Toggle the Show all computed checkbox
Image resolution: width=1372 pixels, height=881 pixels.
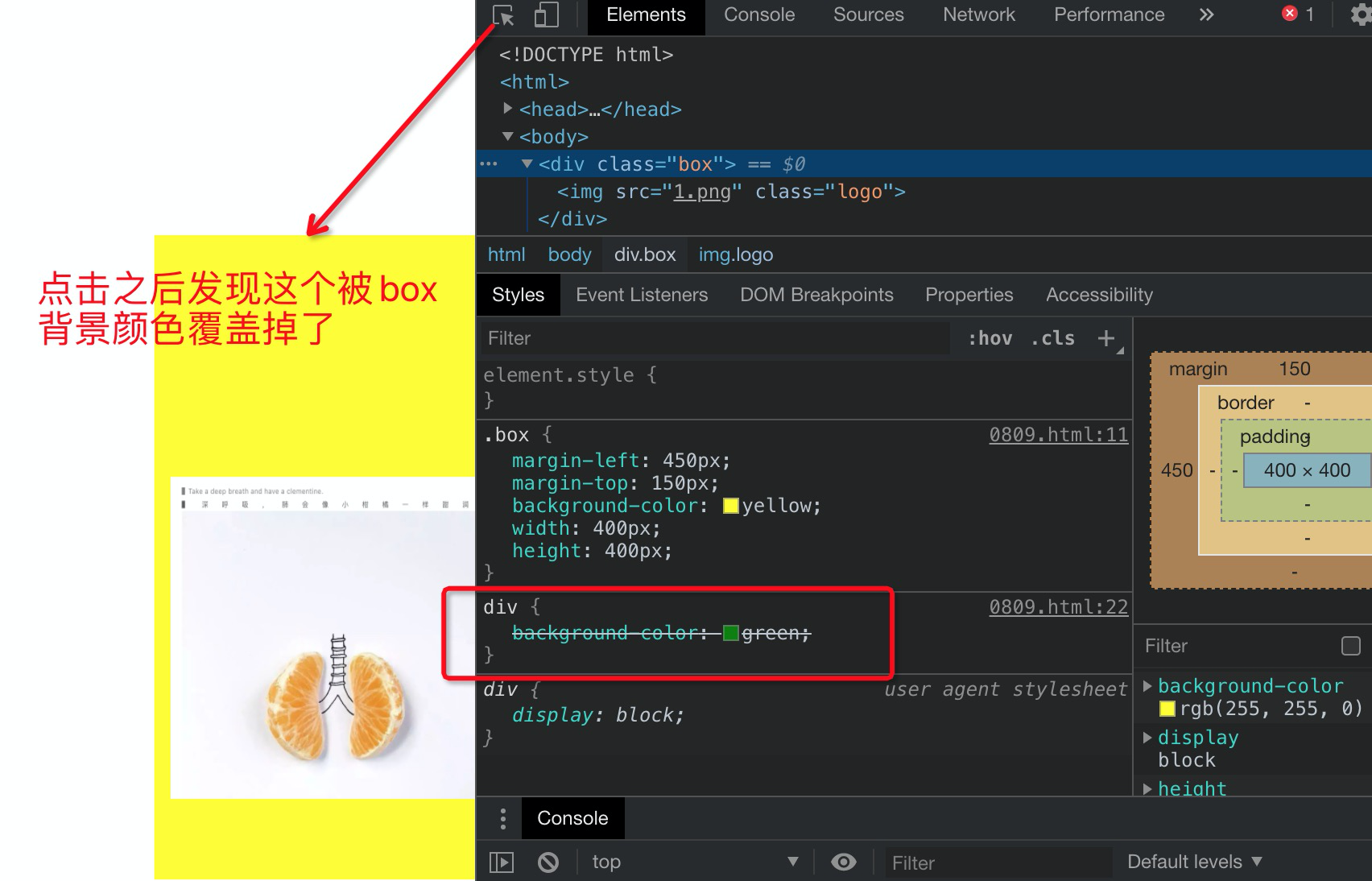pos(1351,646)
